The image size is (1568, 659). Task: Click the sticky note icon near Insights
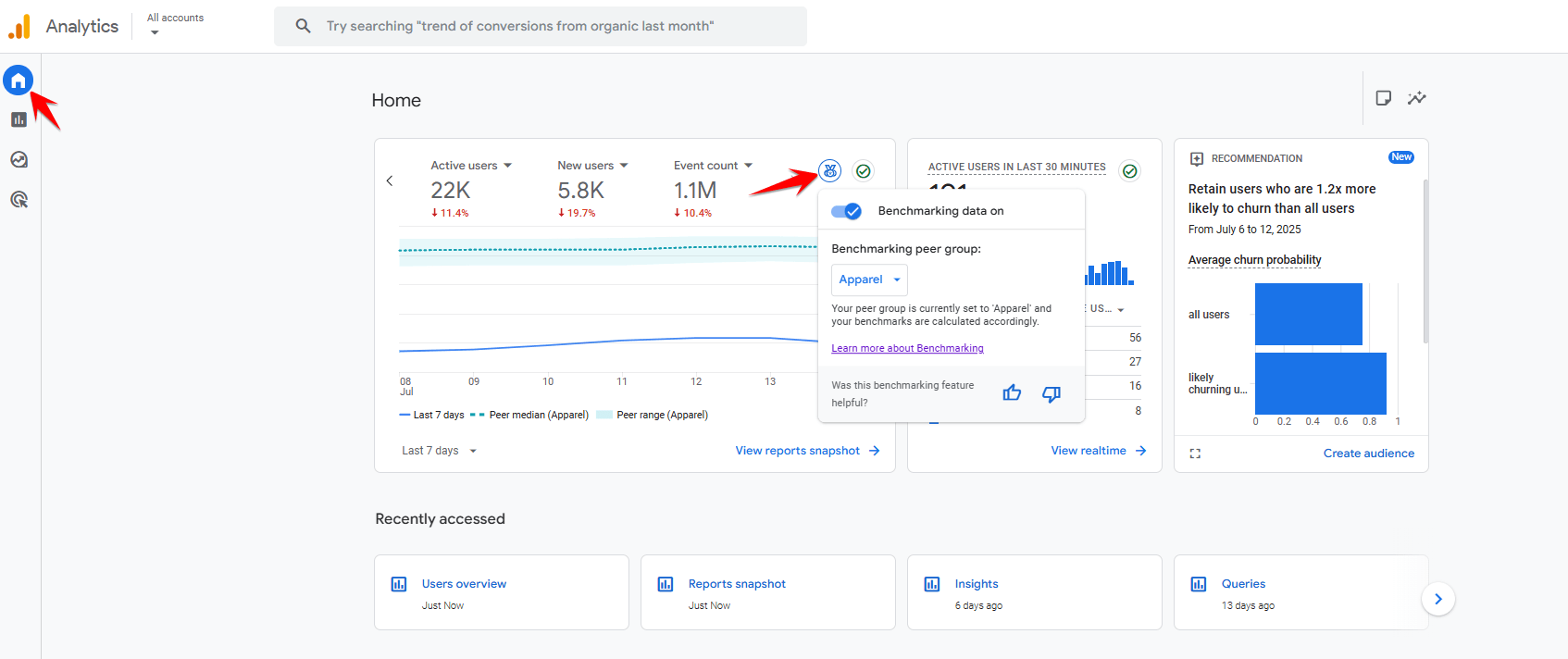[1383, 98]
